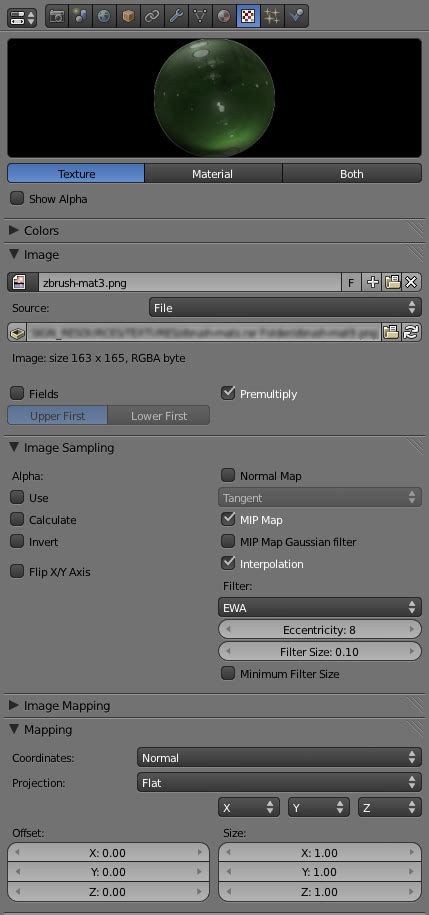Open the EWA filter dropdown
The width and height of the screenshot is (429, 915).
point(319,607)
